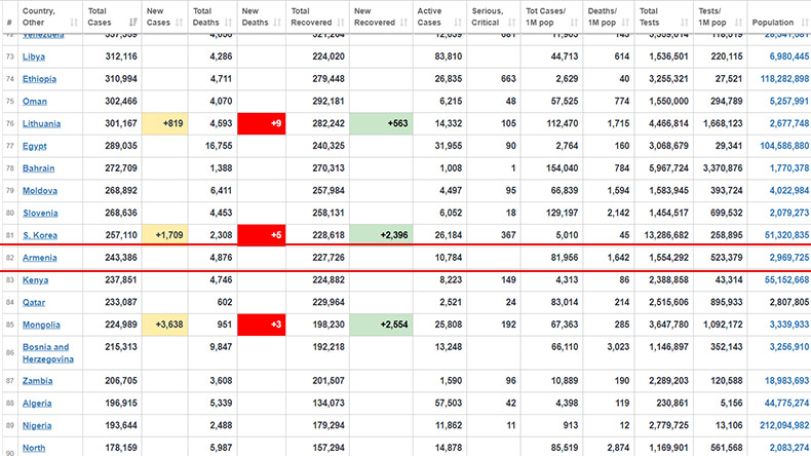This screenshot has width=811, height=456.
Task: Select Ethiopia serious critical value 663
Action: pyautogui.click(x=508, y=79)
